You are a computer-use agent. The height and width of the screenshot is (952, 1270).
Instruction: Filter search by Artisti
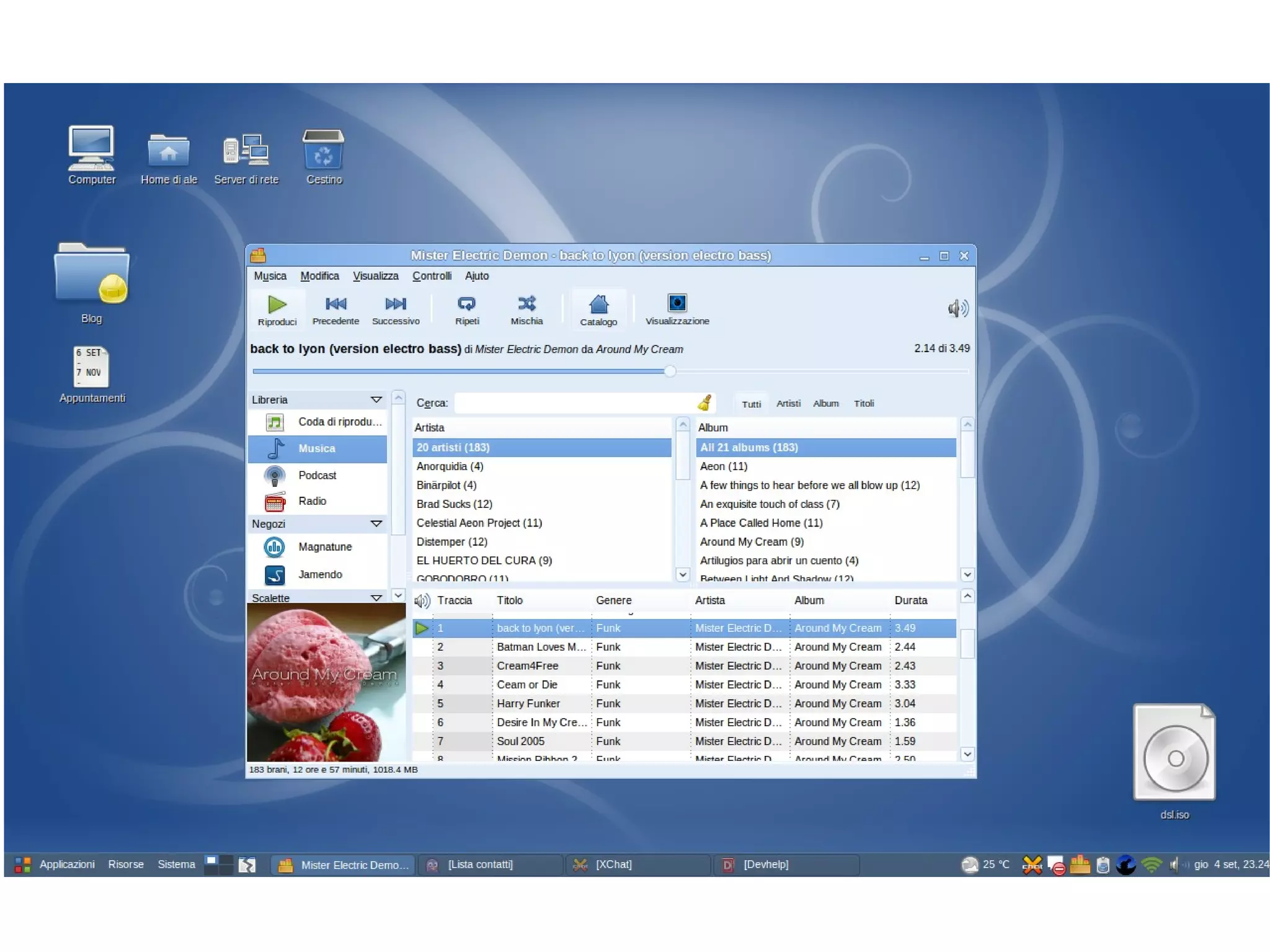[x=788, y=403]
